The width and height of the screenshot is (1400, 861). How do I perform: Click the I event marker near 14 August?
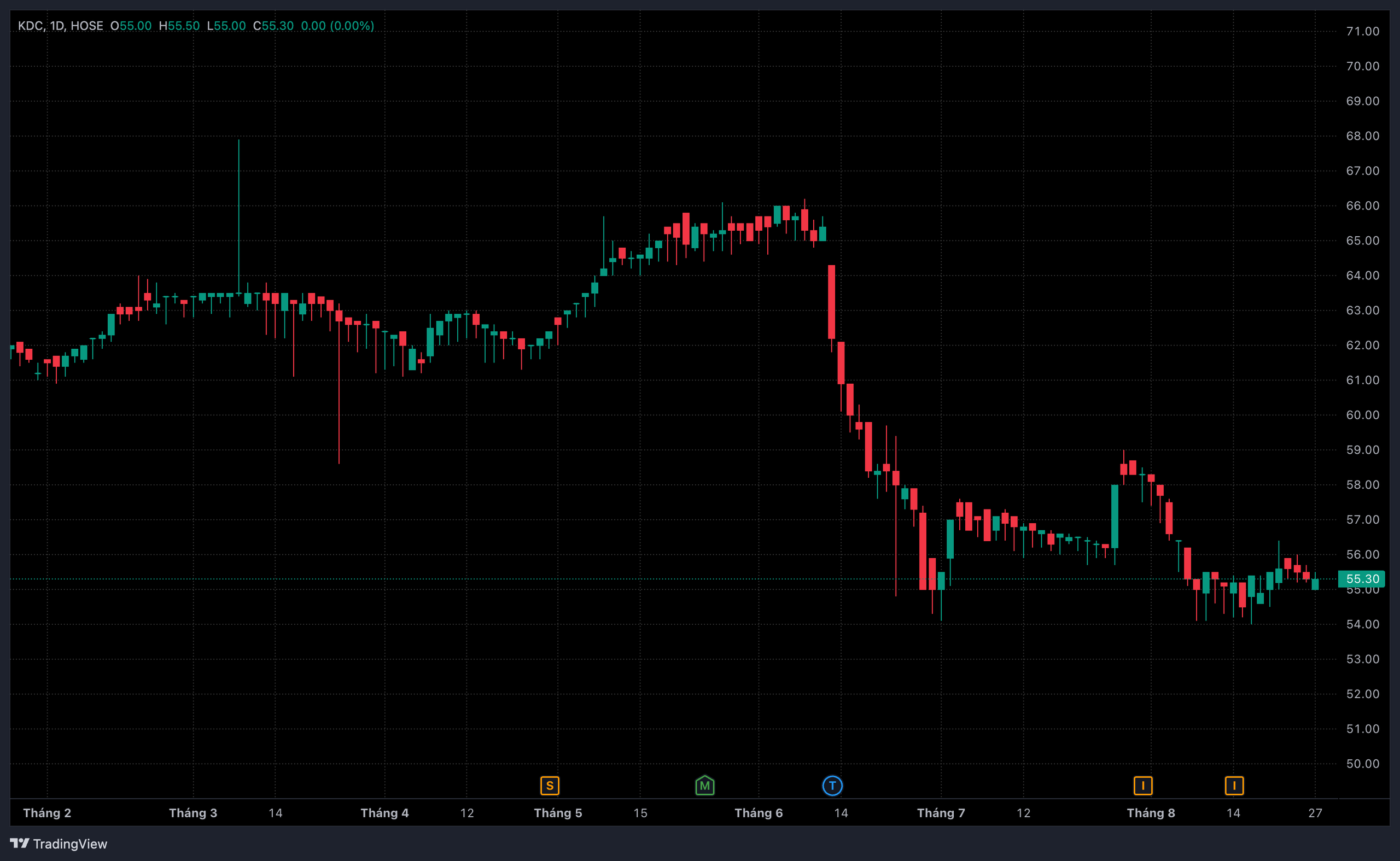point(1234,786)
